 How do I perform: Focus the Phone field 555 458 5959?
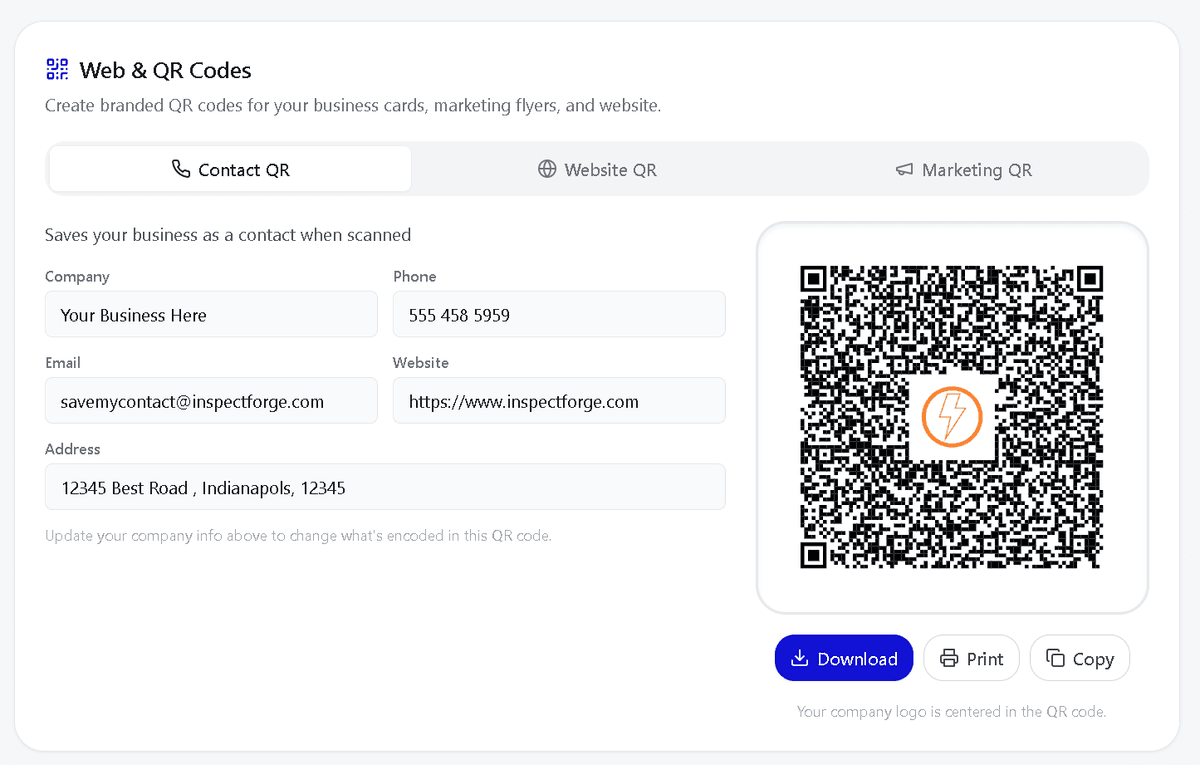pos(559,314)
